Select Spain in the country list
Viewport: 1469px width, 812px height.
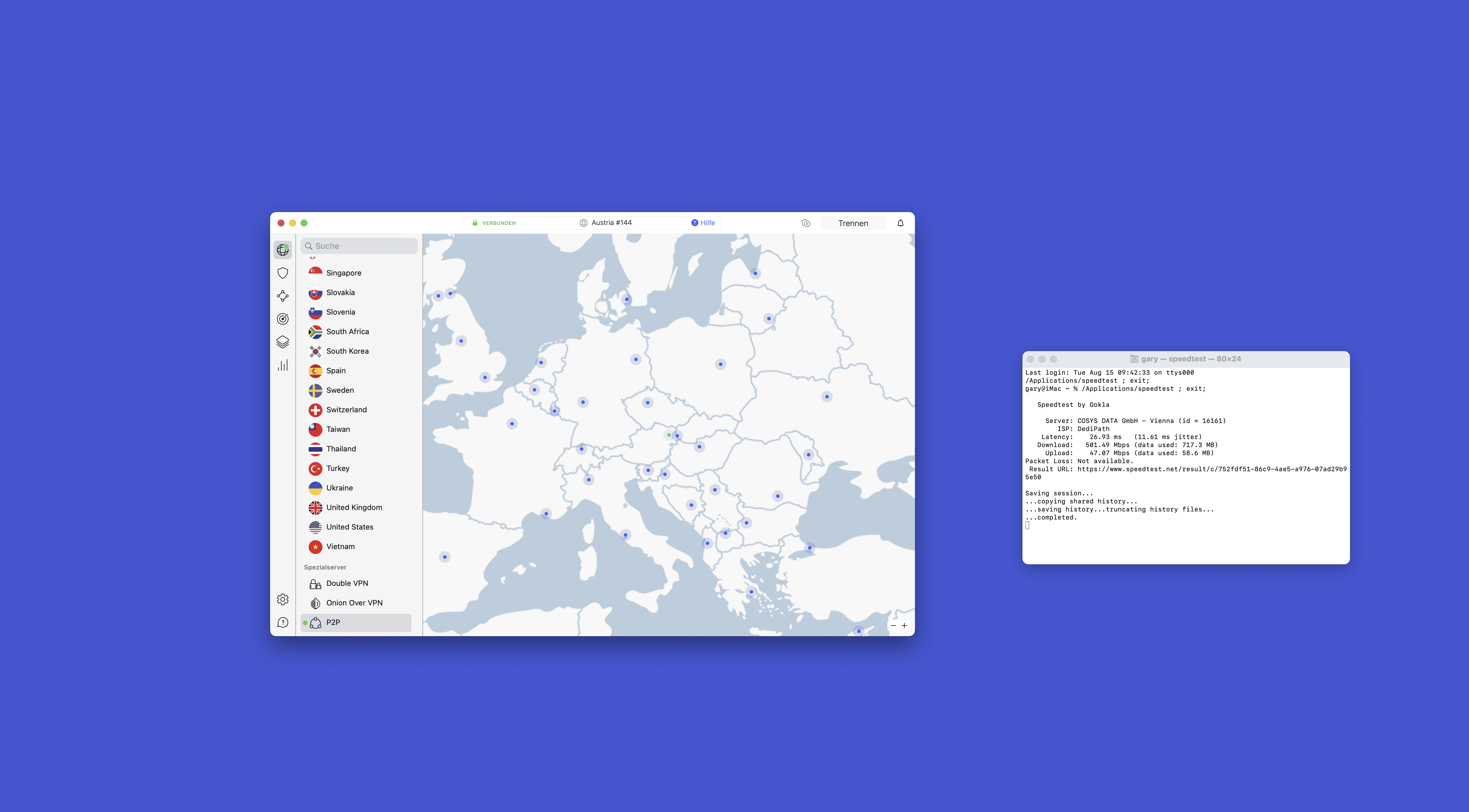pos(356,371)
